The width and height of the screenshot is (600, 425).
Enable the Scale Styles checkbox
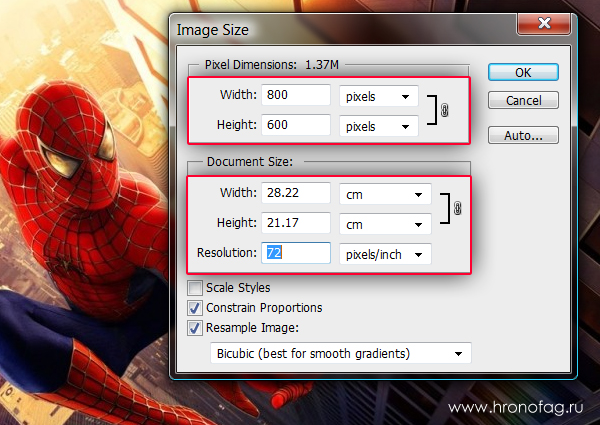point(195,288)
